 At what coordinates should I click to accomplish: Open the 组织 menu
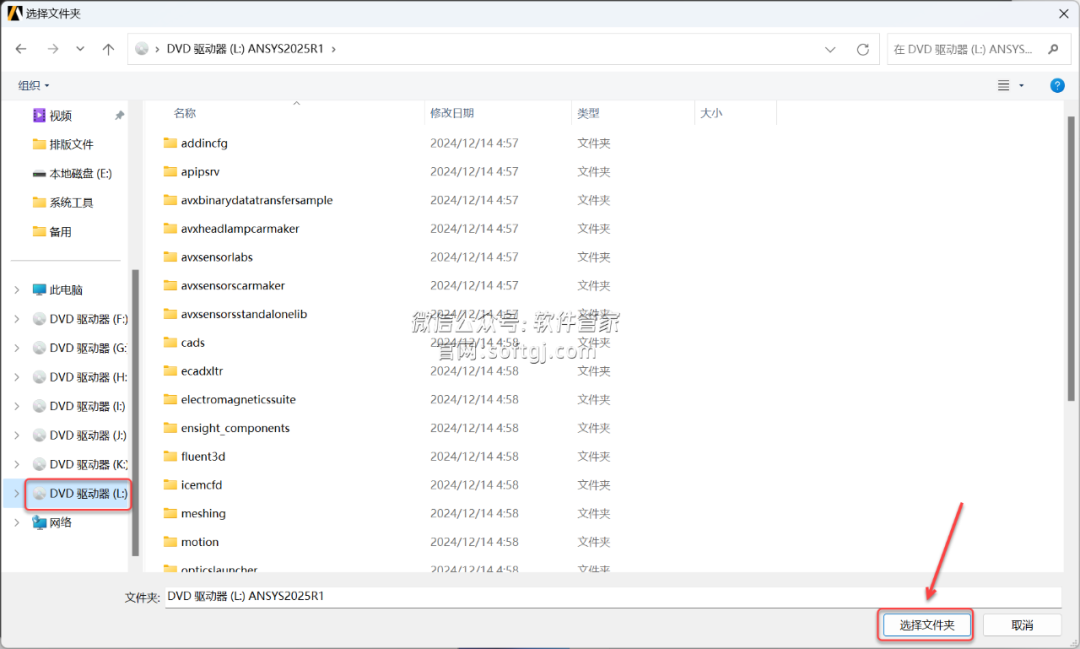(x=33, y=85)
